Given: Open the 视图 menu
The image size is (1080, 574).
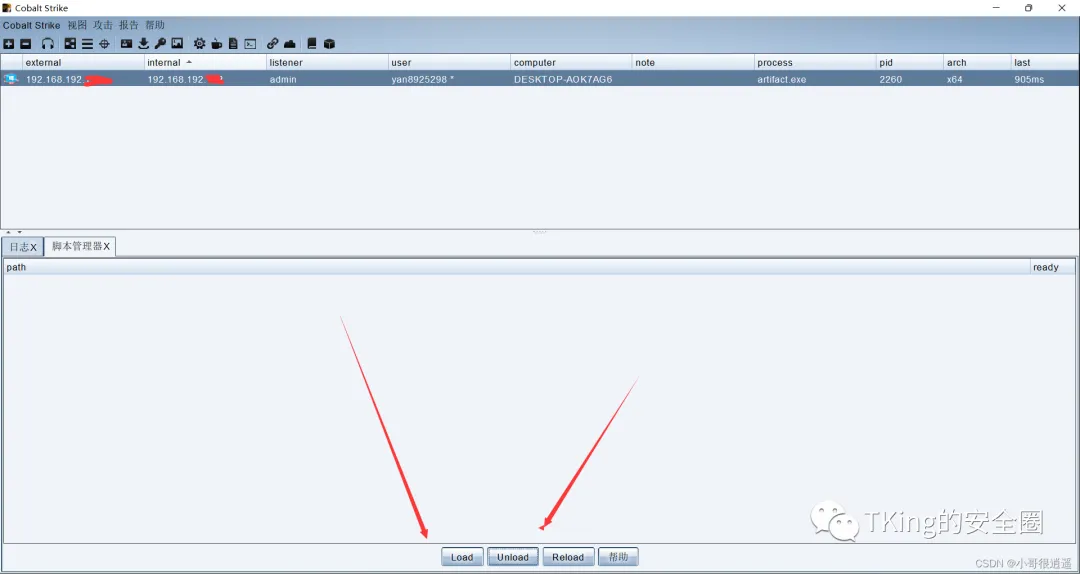Looking at the screenshot, I should [x=77, y=25].
